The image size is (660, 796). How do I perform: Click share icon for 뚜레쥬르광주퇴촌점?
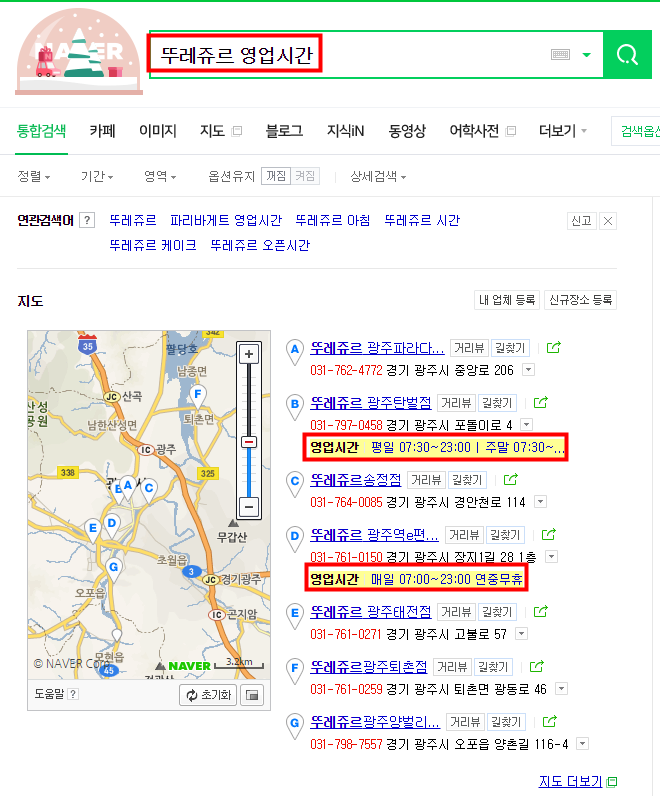(537, 667)
